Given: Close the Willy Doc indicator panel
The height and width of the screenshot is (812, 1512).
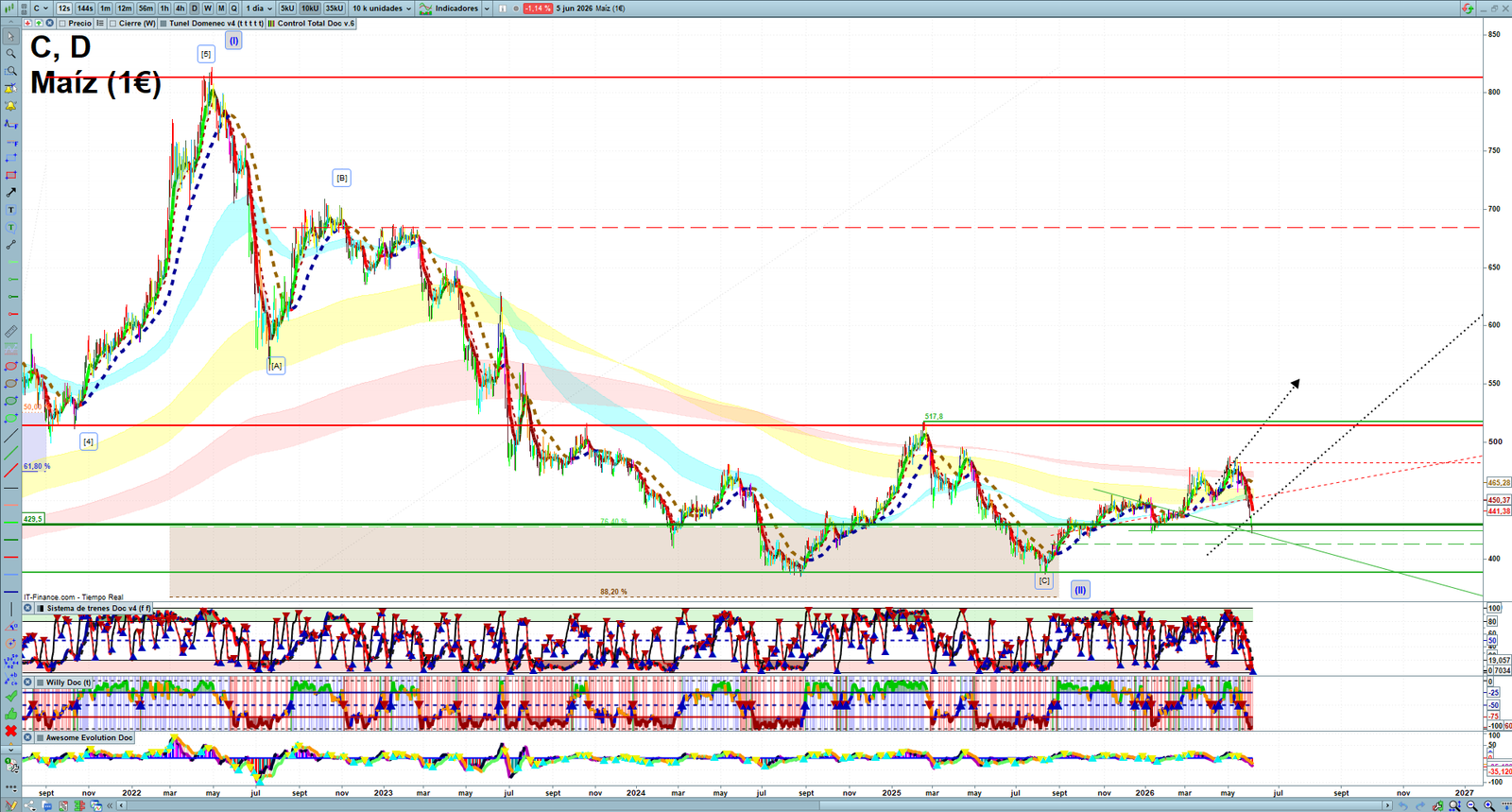Looking at the screenshot, I should coord(27,682).
